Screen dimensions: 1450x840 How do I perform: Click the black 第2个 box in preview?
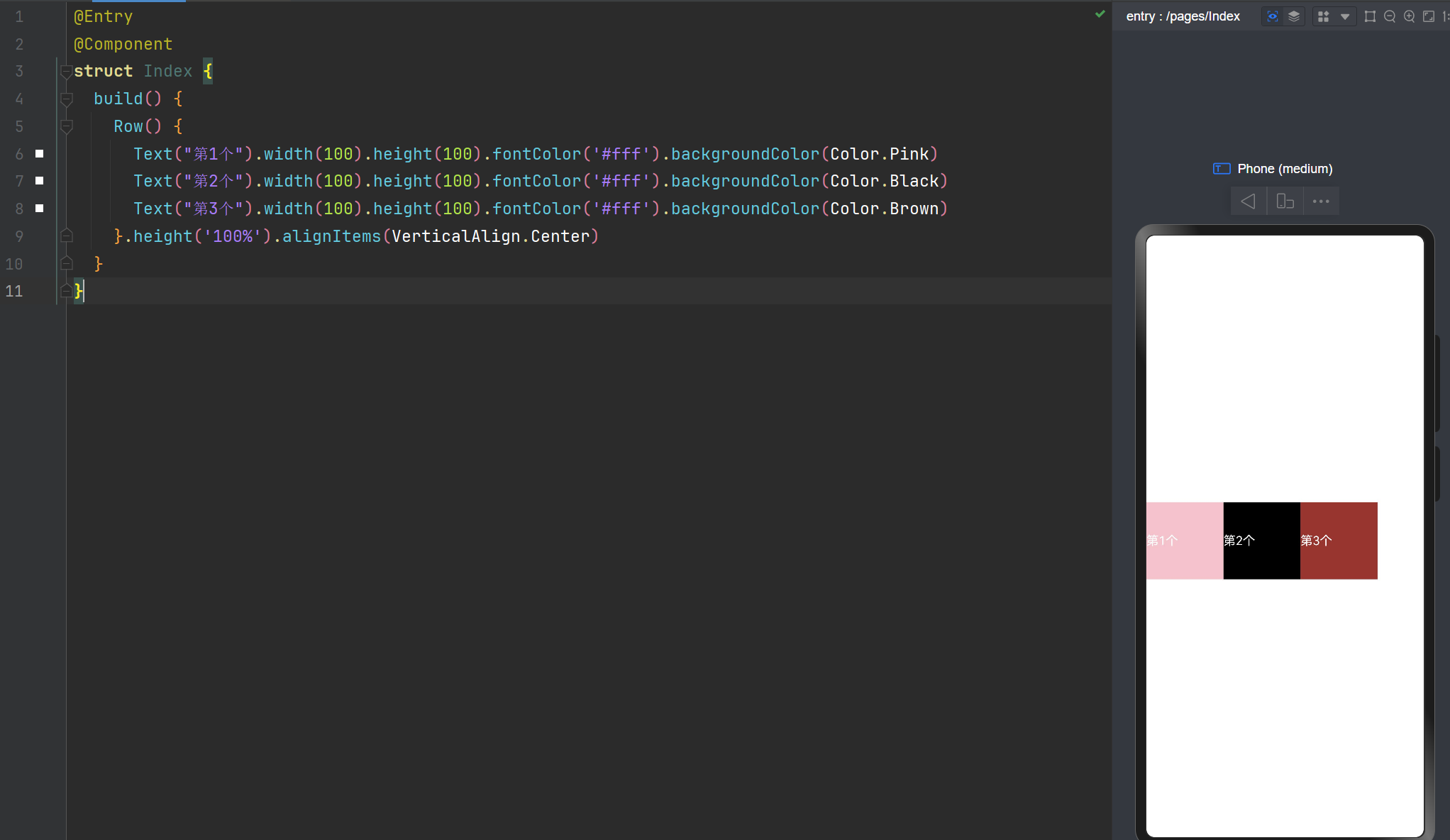[1261, 541]
